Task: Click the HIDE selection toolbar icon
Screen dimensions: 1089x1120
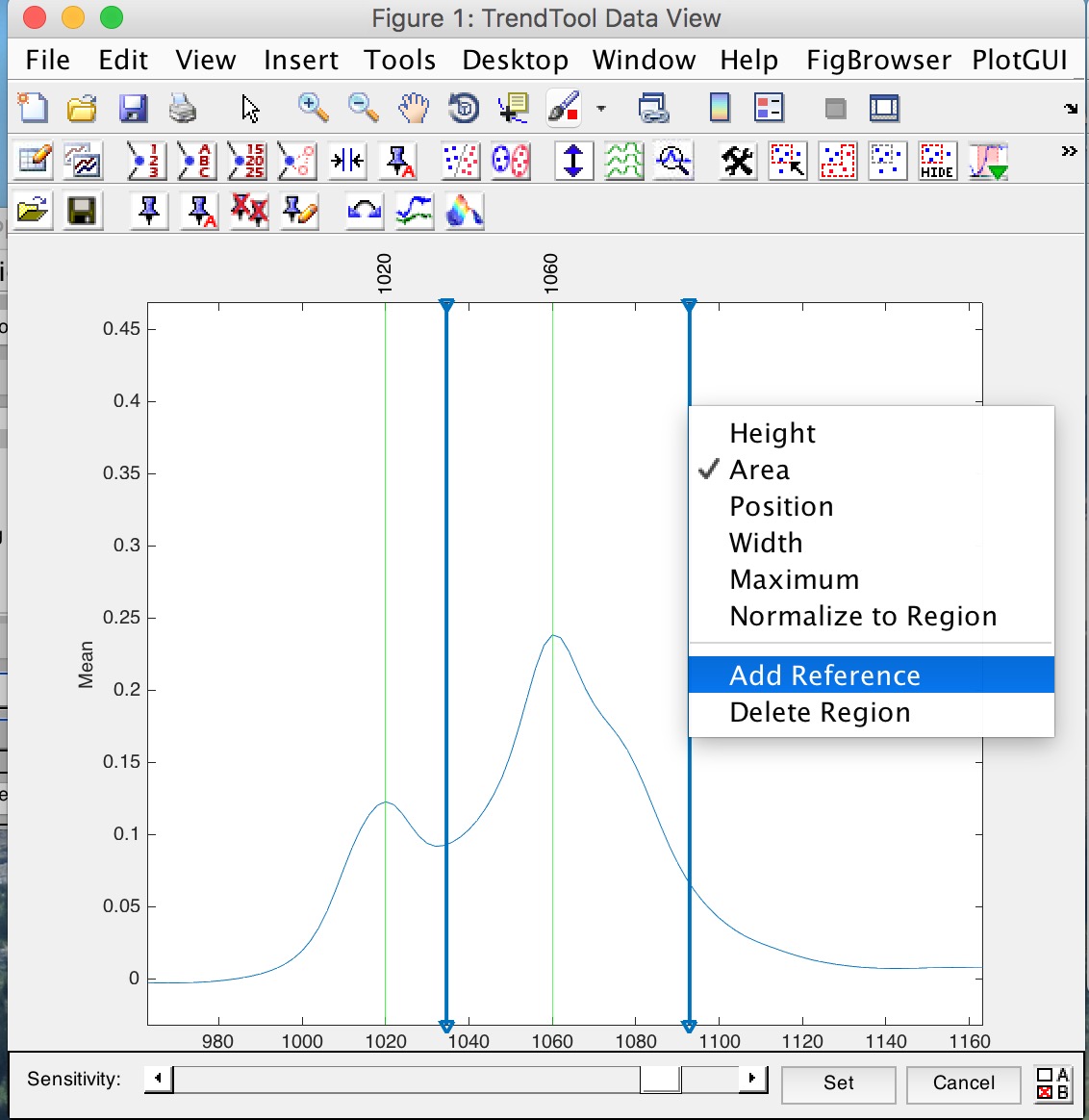Action: [x=937, y=161]
